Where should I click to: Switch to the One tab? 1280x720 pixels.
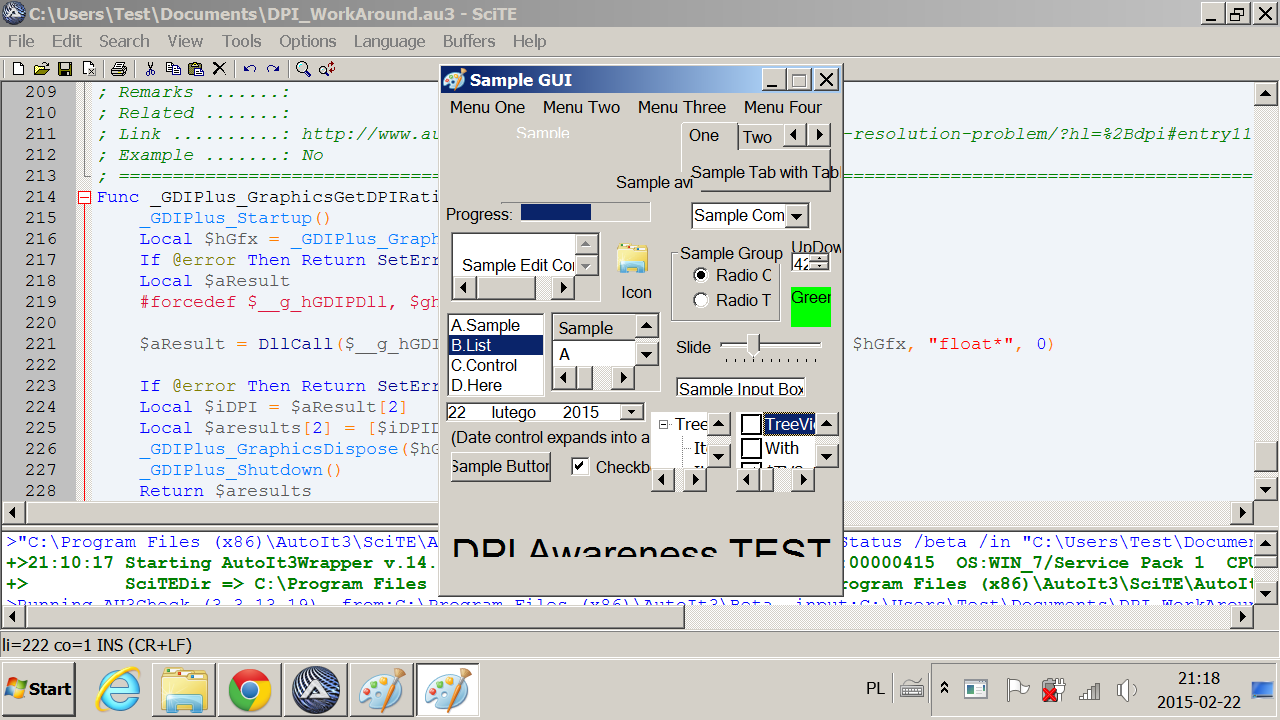(708, 136)
